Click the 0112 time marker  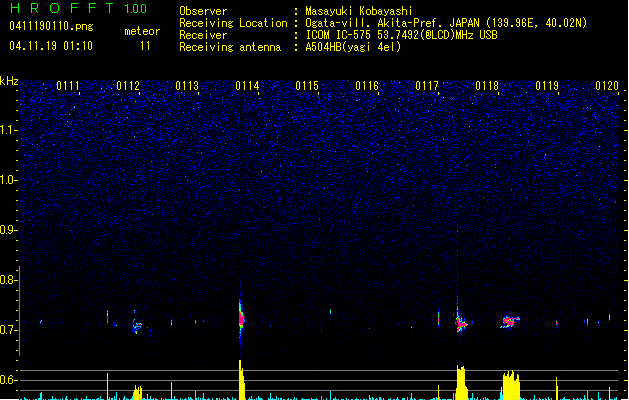[128, 86]
